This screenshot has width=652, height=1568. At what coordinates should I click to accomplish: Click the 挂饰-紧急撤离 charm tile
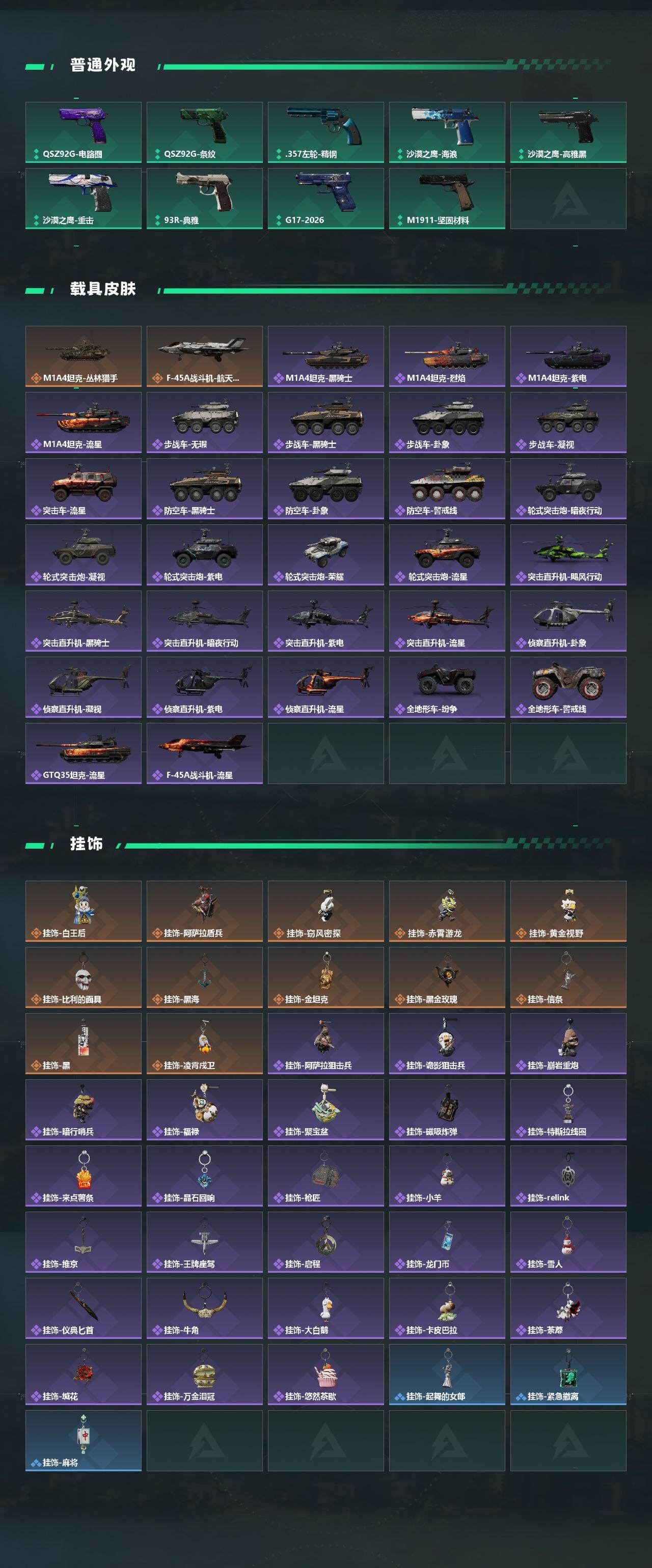click(x=568, y=1375)
